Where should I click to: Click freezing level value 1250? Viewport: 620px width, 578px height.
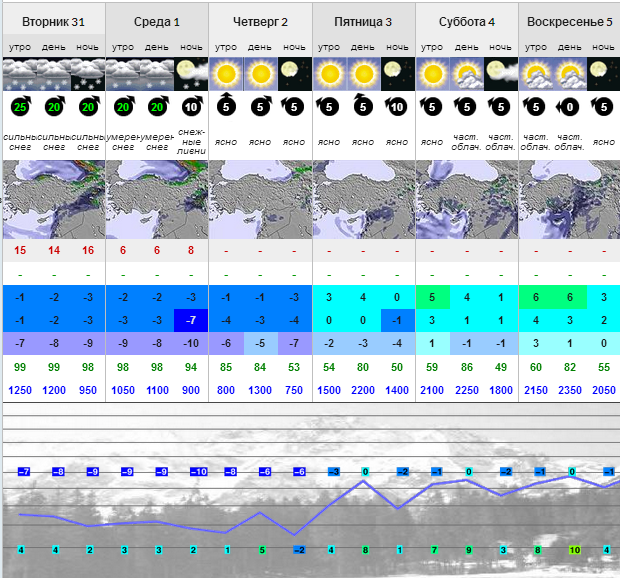click(x=20, y=390)
